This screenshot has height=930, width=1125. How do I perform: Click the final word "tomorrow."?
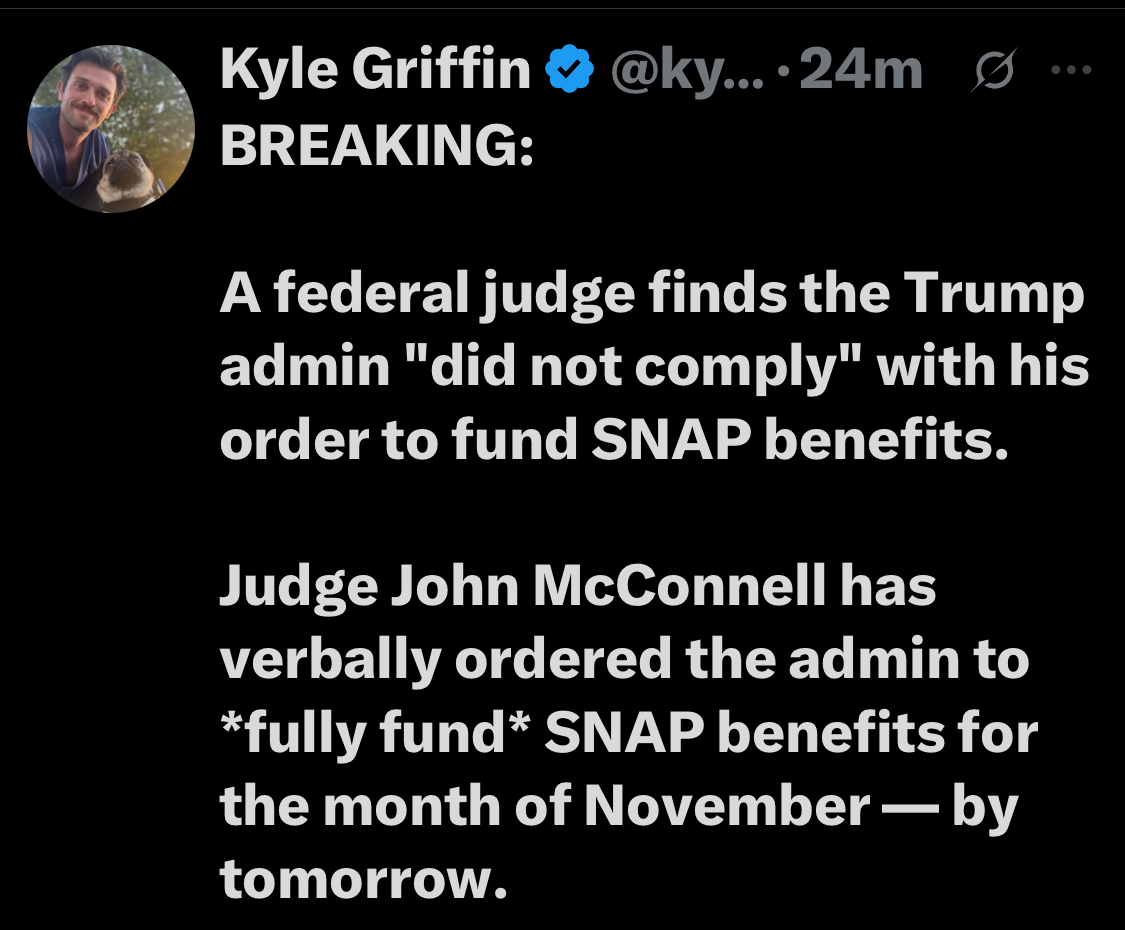coord(357,878)
